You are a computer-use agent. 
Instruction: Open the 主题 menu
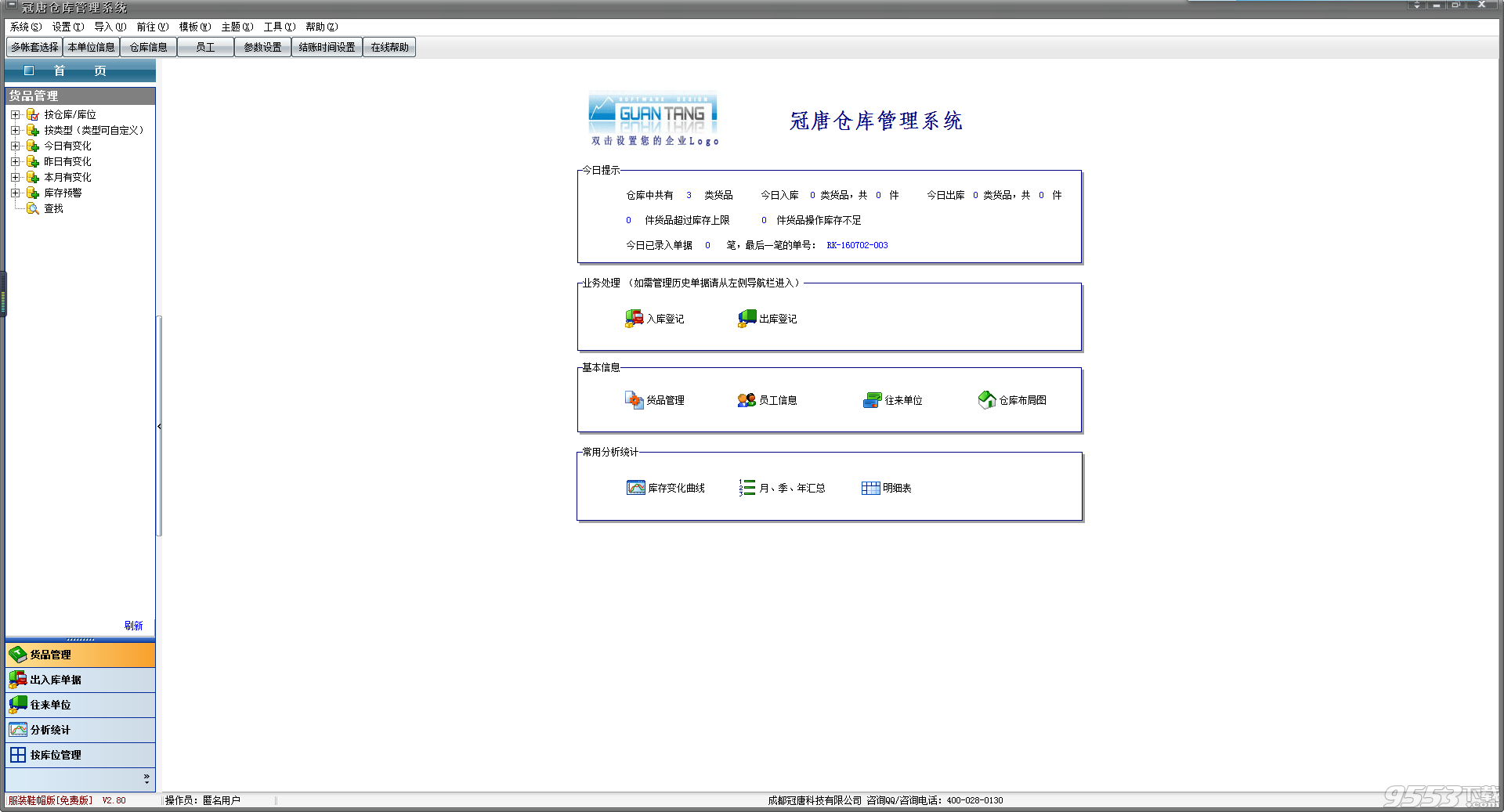point(237,27)
